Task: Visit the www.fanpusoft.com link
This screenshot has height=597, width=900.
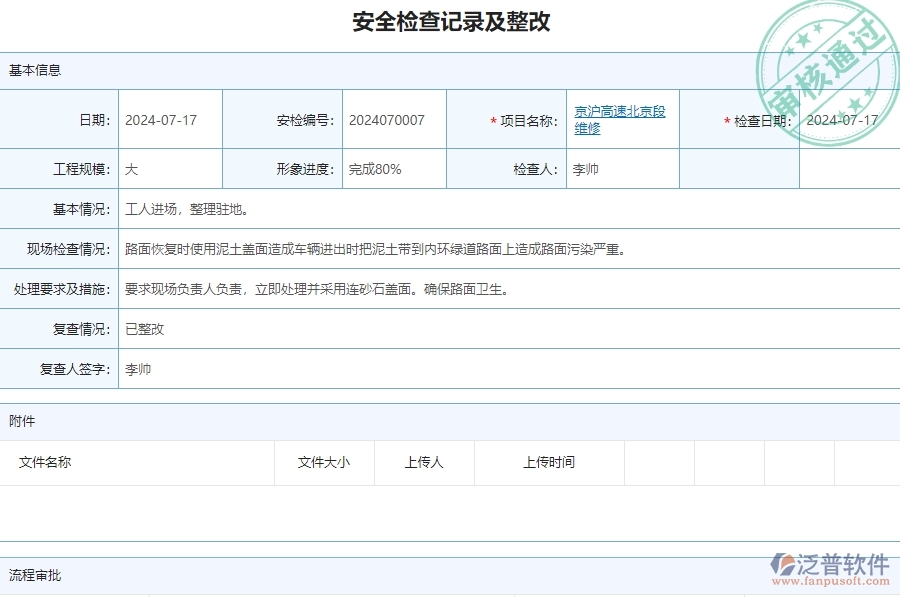Action: point(830,578)
